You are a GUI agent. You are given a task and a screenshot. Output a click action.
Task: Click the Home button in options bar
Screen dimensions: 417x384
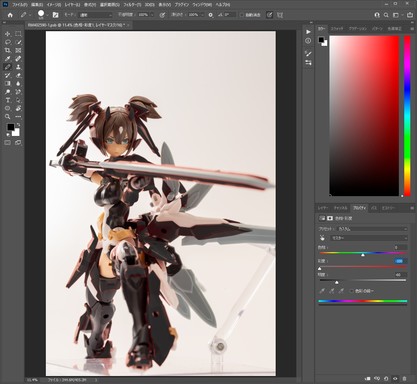click(x=10, y=15)
